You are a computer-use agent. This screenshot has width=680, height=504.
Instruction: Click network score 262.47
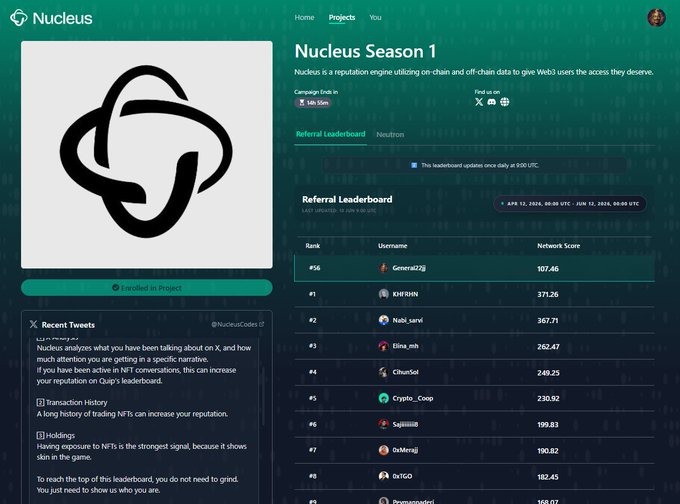tap(548, 347)
